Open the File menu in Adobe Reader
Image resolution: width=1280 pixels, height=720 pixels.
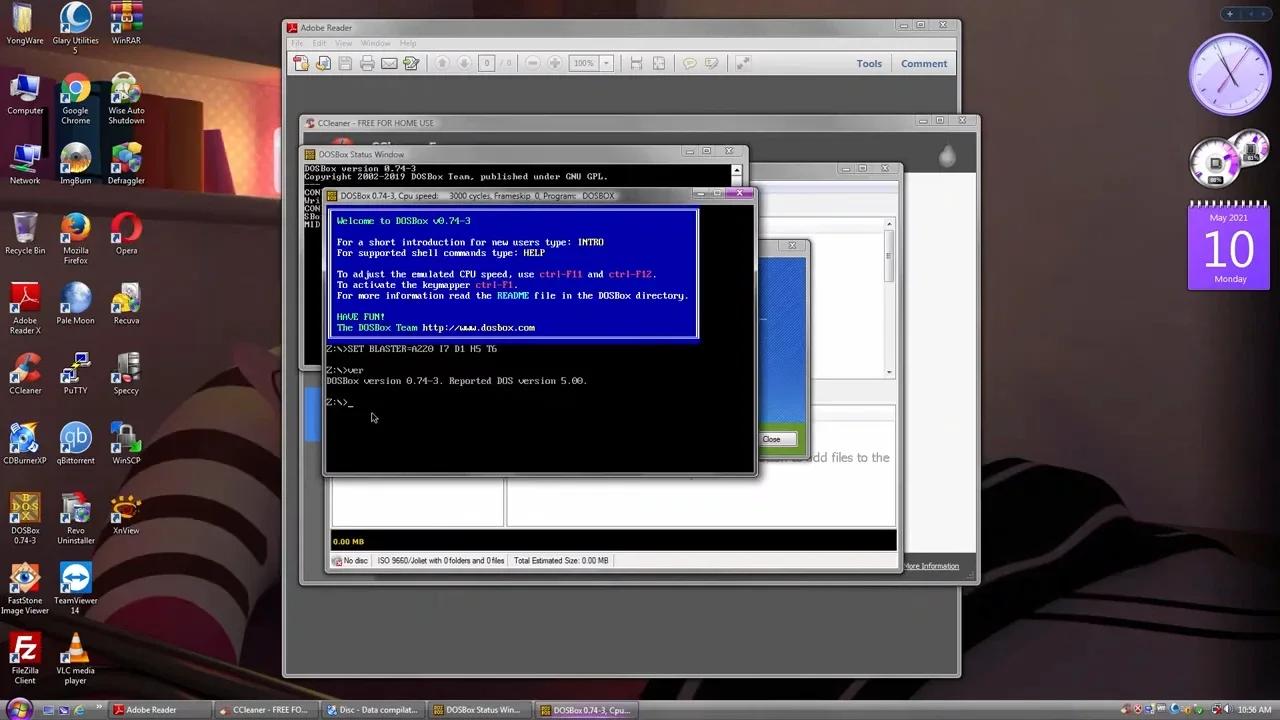point(297,43)
